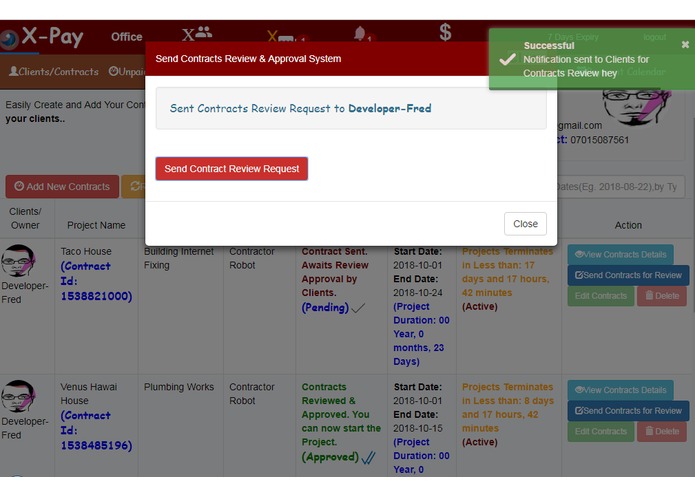The image size is (695, 494).
Task: Click Developer-Fred avatar in Venus Hawai row
Action: coord(18,396)
